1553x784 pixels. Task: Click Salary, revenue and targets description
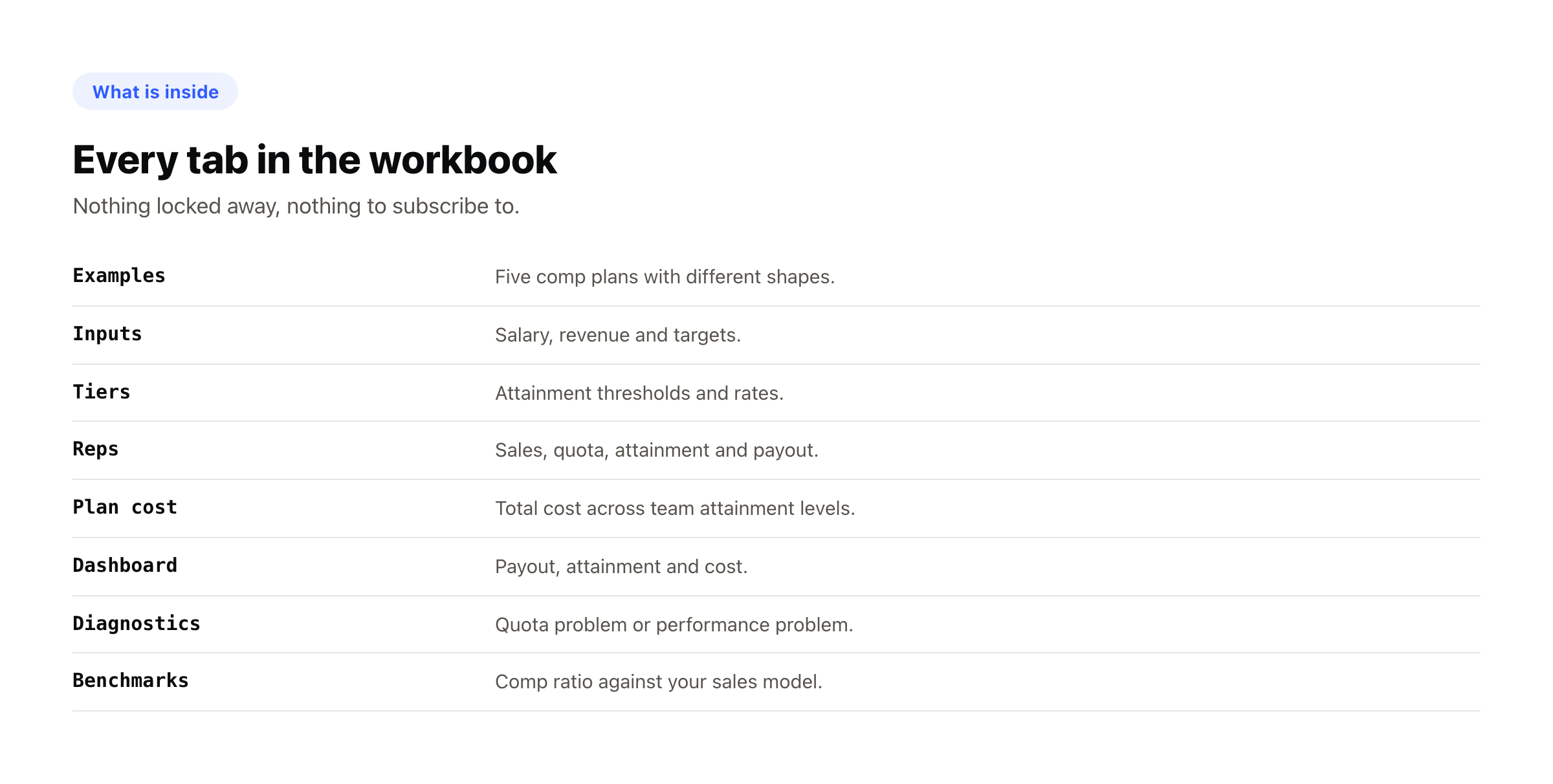(618, 335)
